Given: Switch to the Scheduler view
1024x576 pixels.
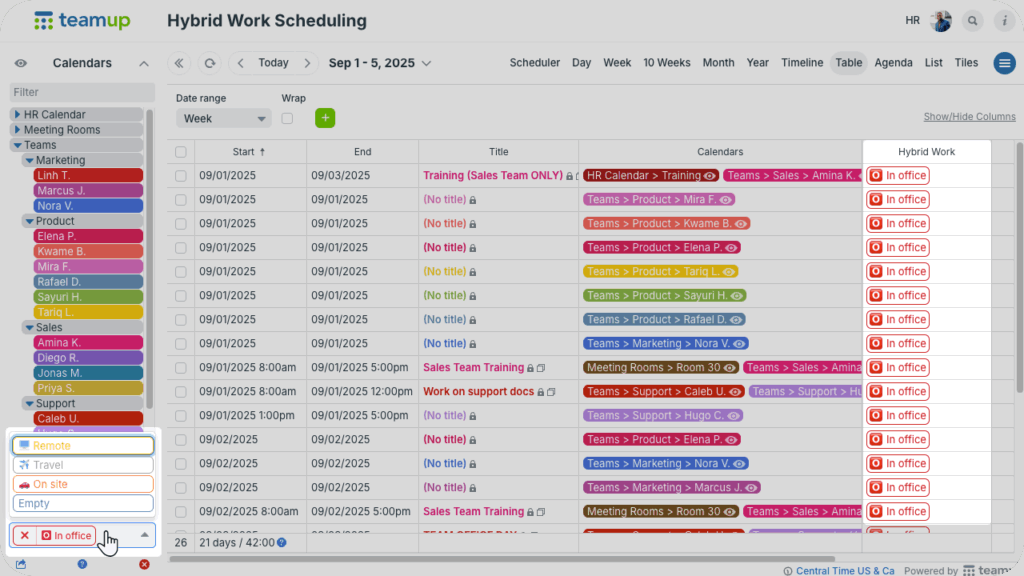Looking at the screenshot, I should pos(534,63).
